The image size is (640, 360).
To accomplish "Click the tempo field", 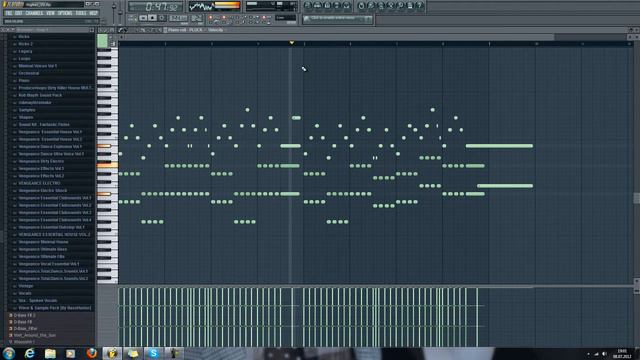I will pos(178,18).
